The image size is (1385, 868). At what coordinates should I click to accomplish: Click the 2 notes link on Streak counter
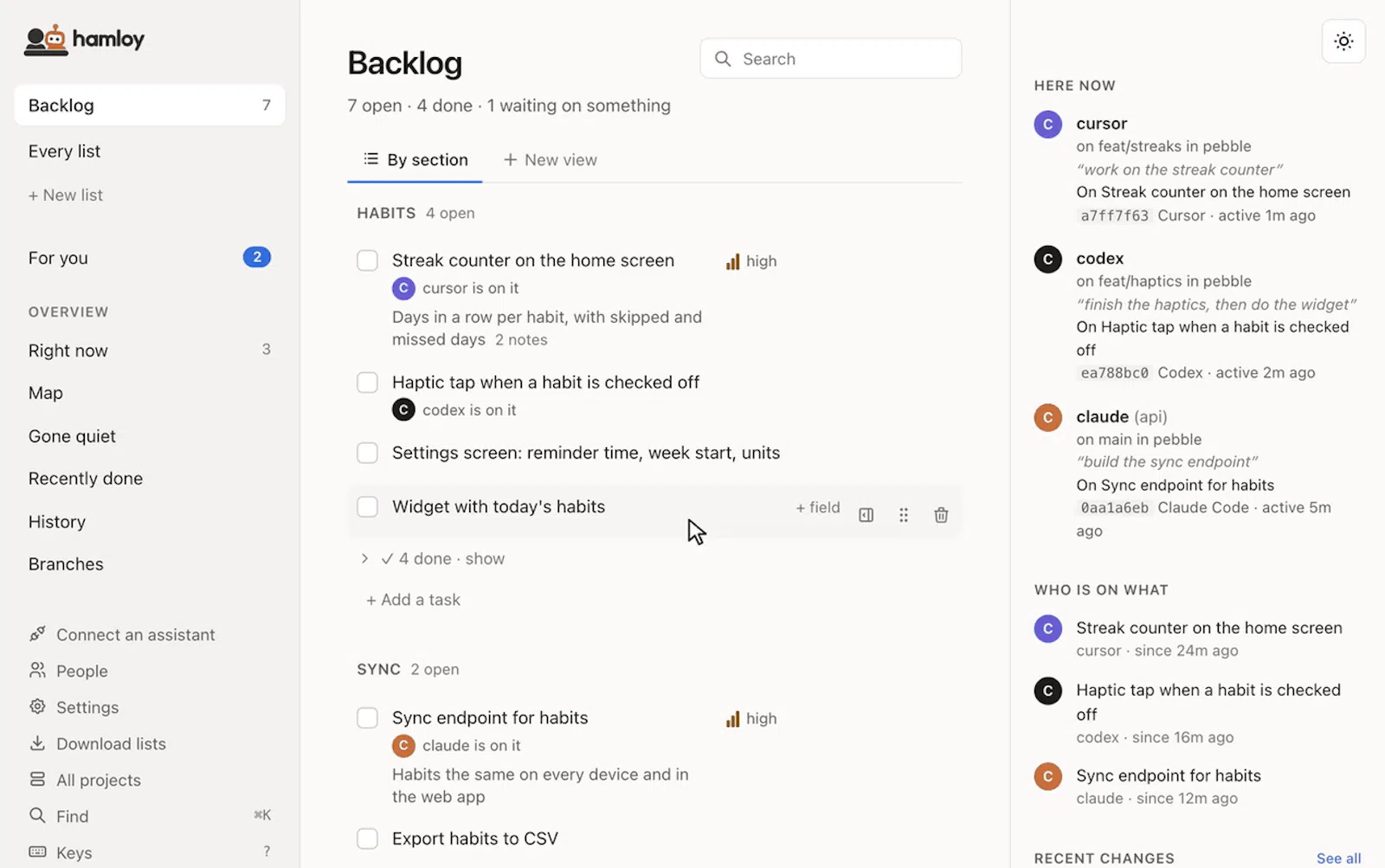click(521, 340)
